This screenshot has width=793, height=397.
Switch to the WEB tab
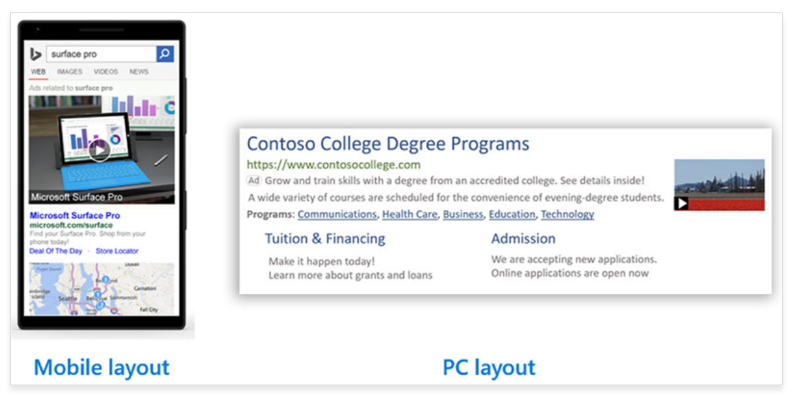[38, 72]
